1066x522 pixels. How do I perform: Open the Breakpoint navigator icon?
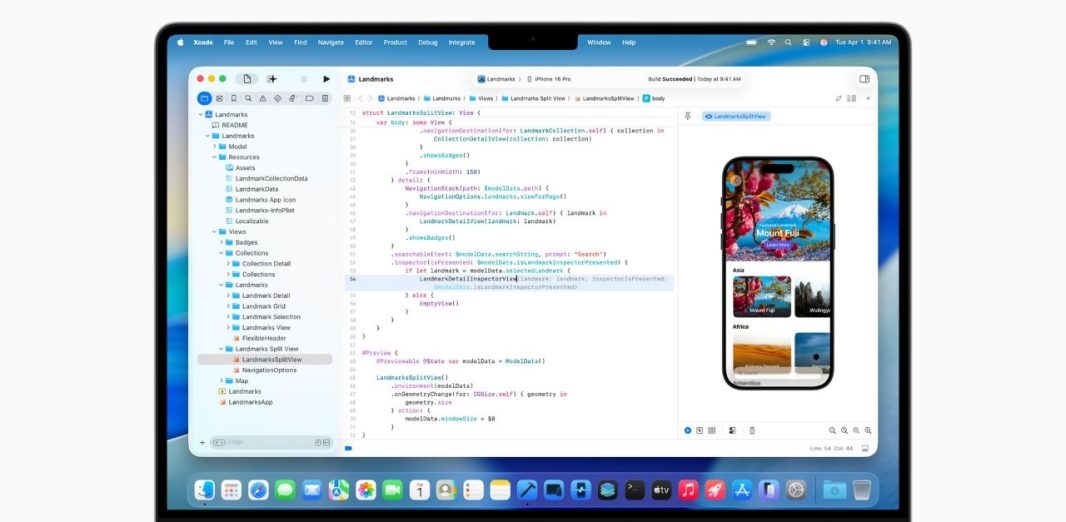[x=309, y=99]
